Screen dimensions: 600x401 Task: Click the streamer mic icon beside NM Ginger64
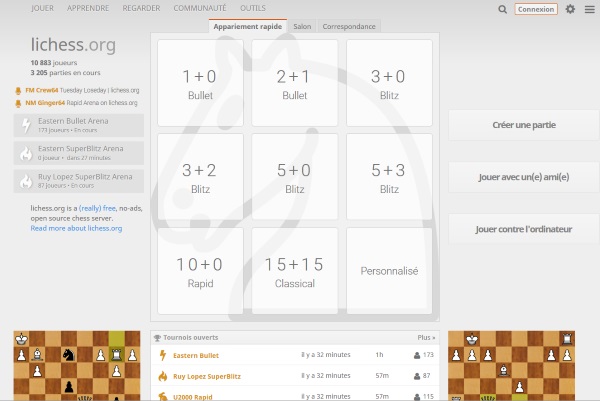18,103
